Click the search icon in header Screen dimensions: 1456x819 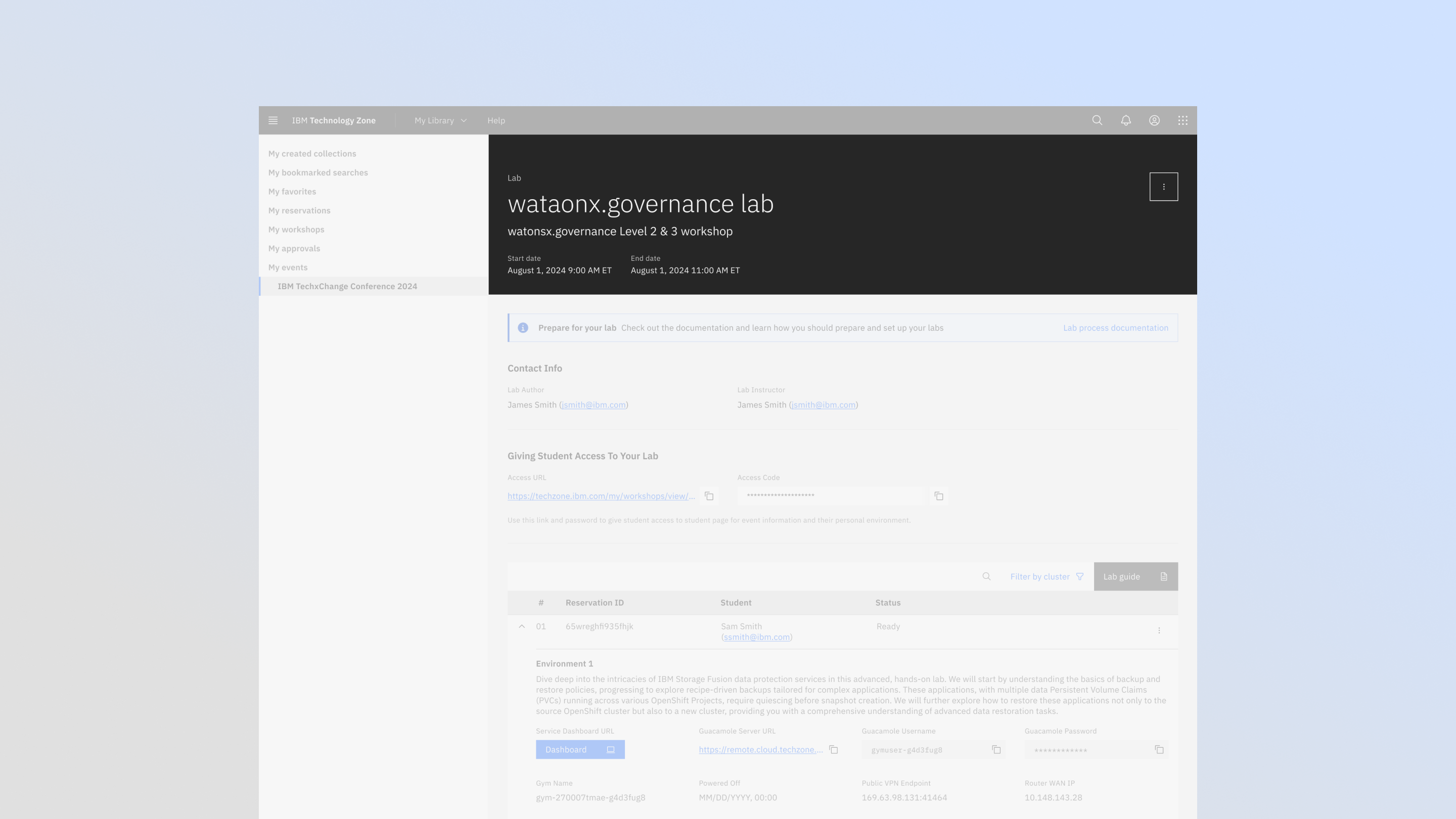[x=1097, y=120]
